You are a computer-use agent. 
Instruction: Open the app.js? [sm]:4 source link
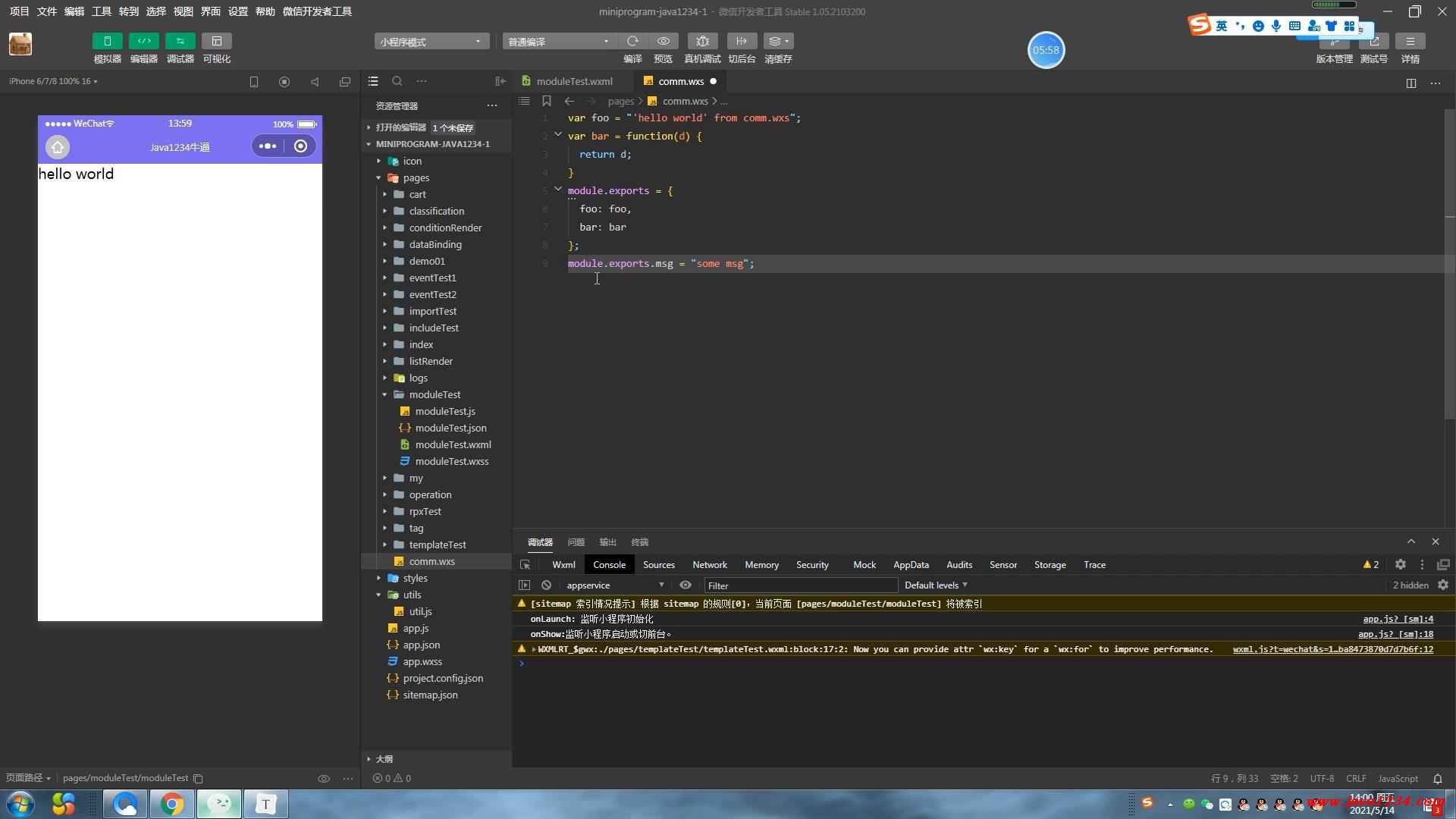1398,619
